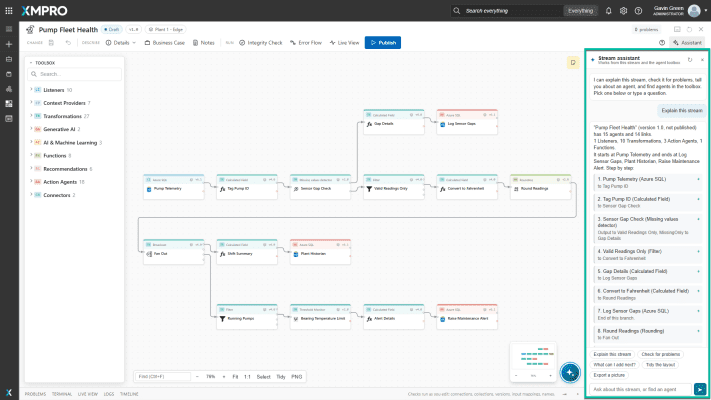Select the Fan Out broadcast node
Image resolution: width=711 pixels, height=400 pixels.
point(174,252)
